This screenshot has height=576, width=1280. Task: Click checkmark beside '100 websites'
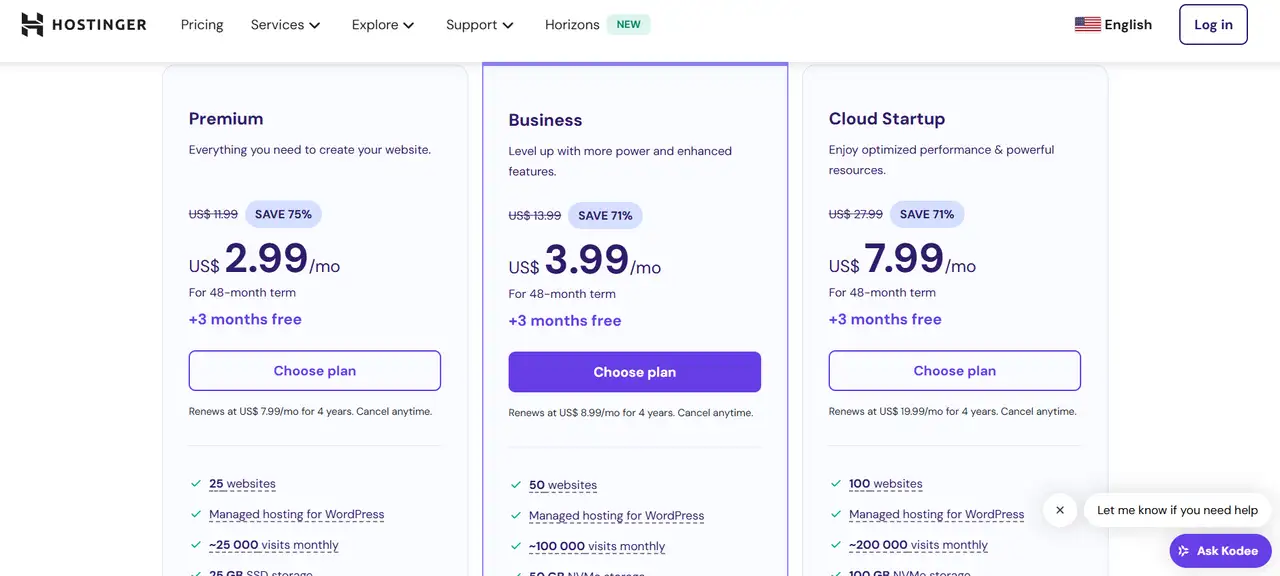tap(836, 483)
